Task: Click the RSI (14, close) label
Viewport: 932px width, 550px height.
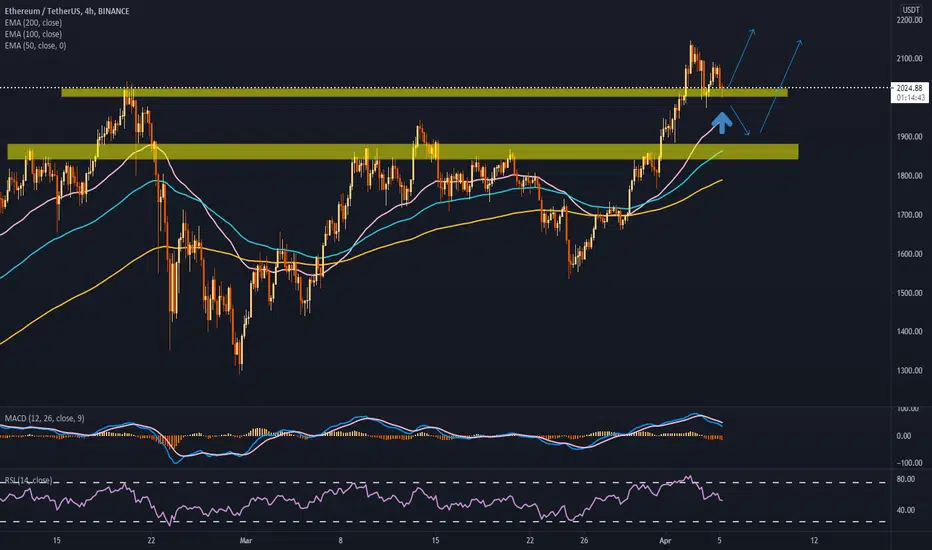Action: pos(29,480)
